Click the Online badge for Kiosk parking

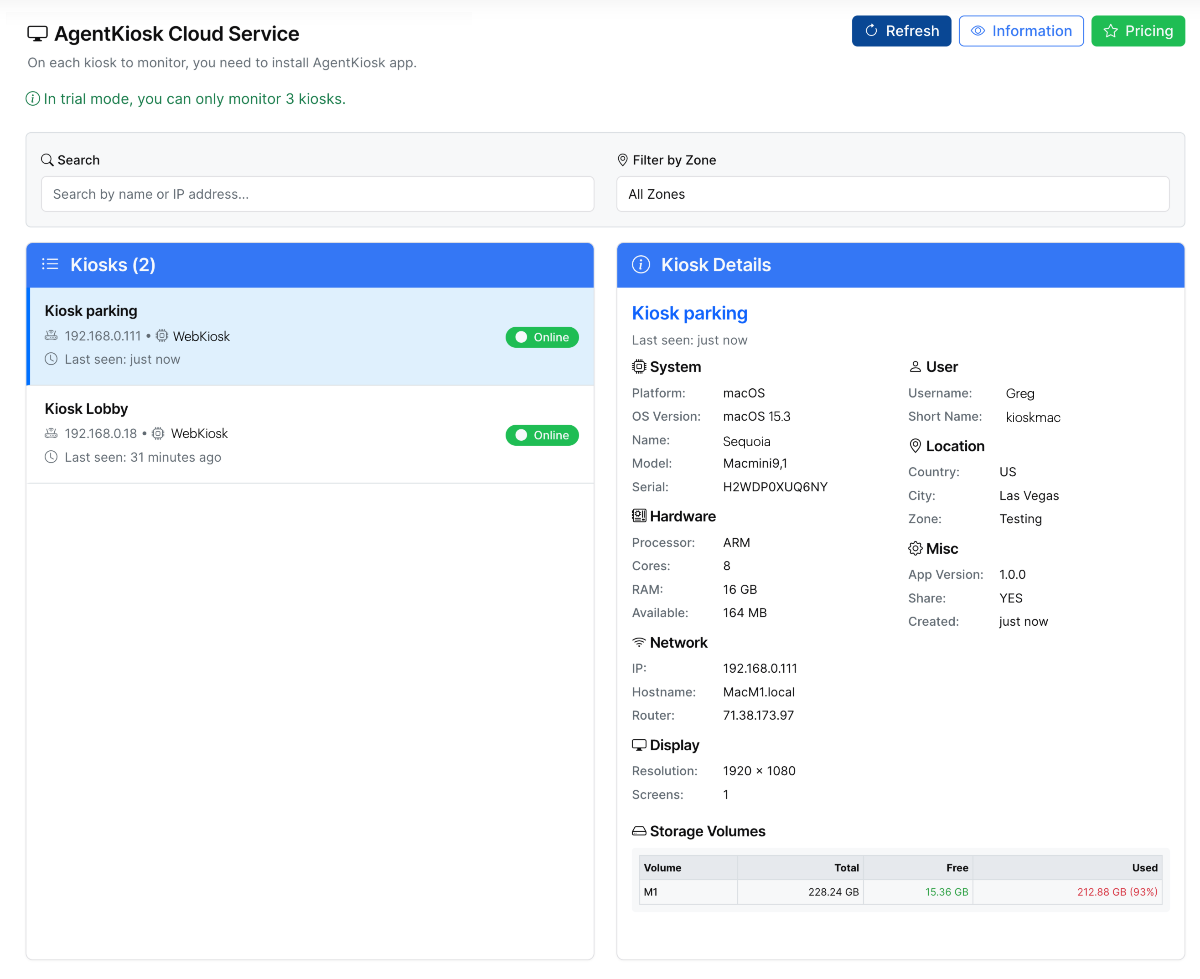pos(542,337)
